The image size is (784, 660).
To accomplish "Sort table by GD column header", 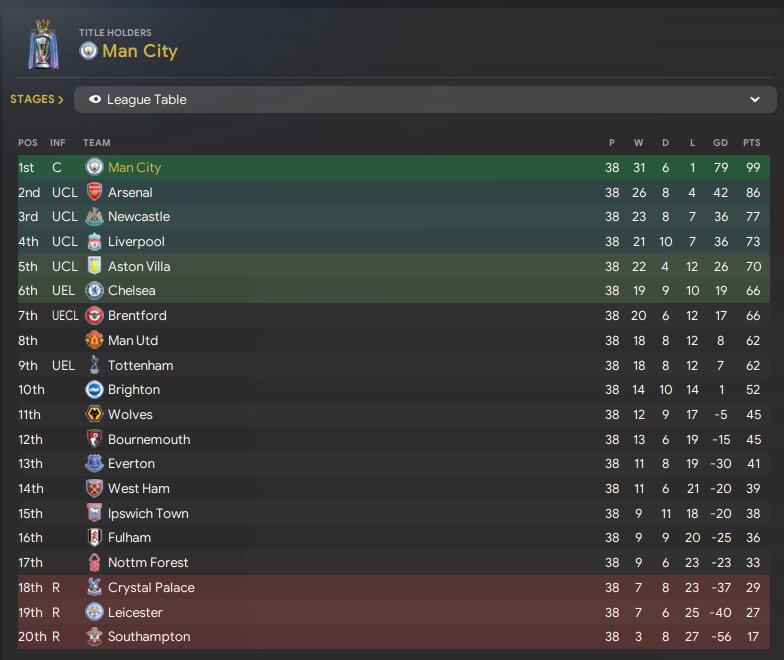I will [719, 143].
